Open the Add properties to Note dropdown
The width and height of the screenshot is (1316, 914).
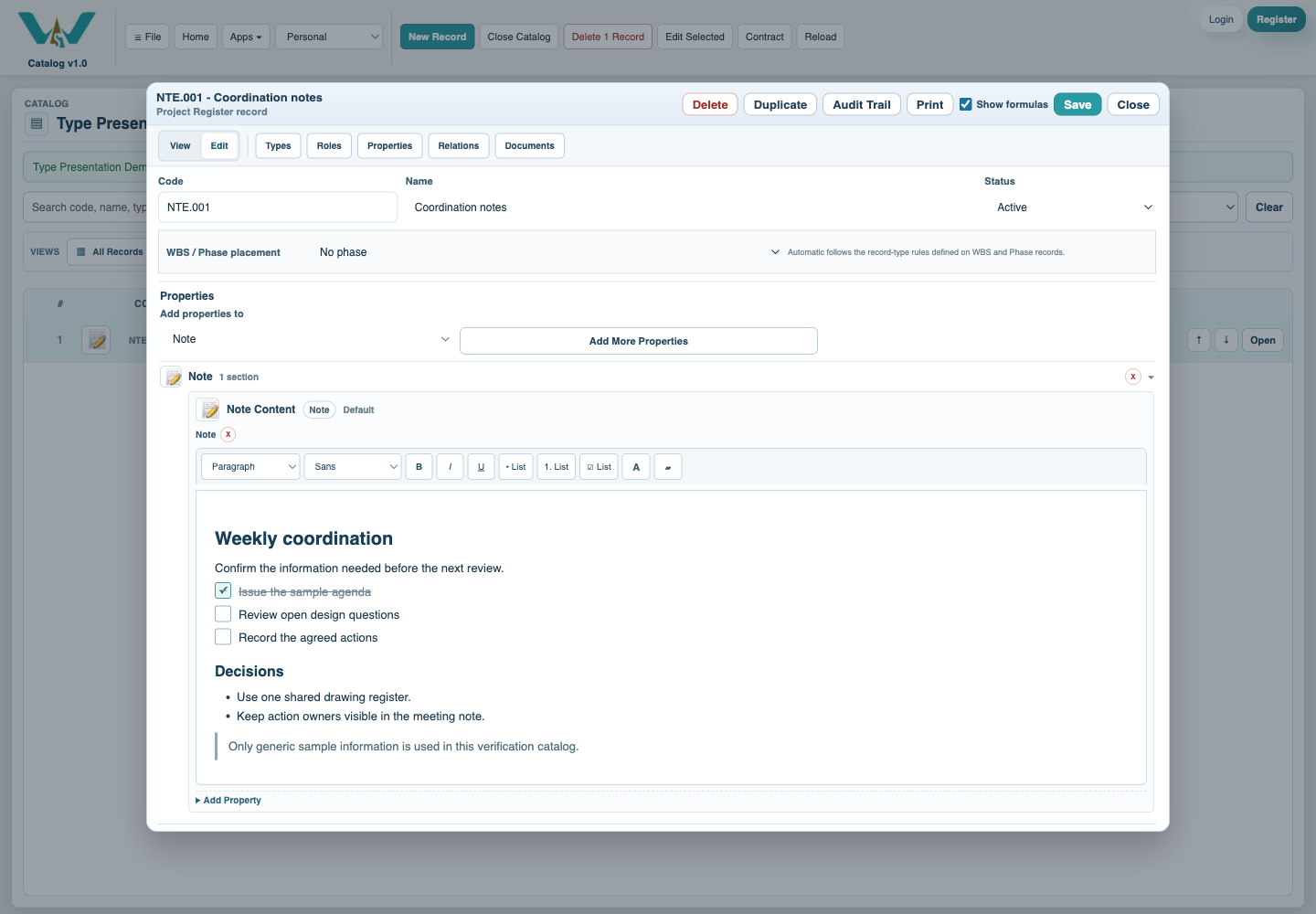click(307, 339)
